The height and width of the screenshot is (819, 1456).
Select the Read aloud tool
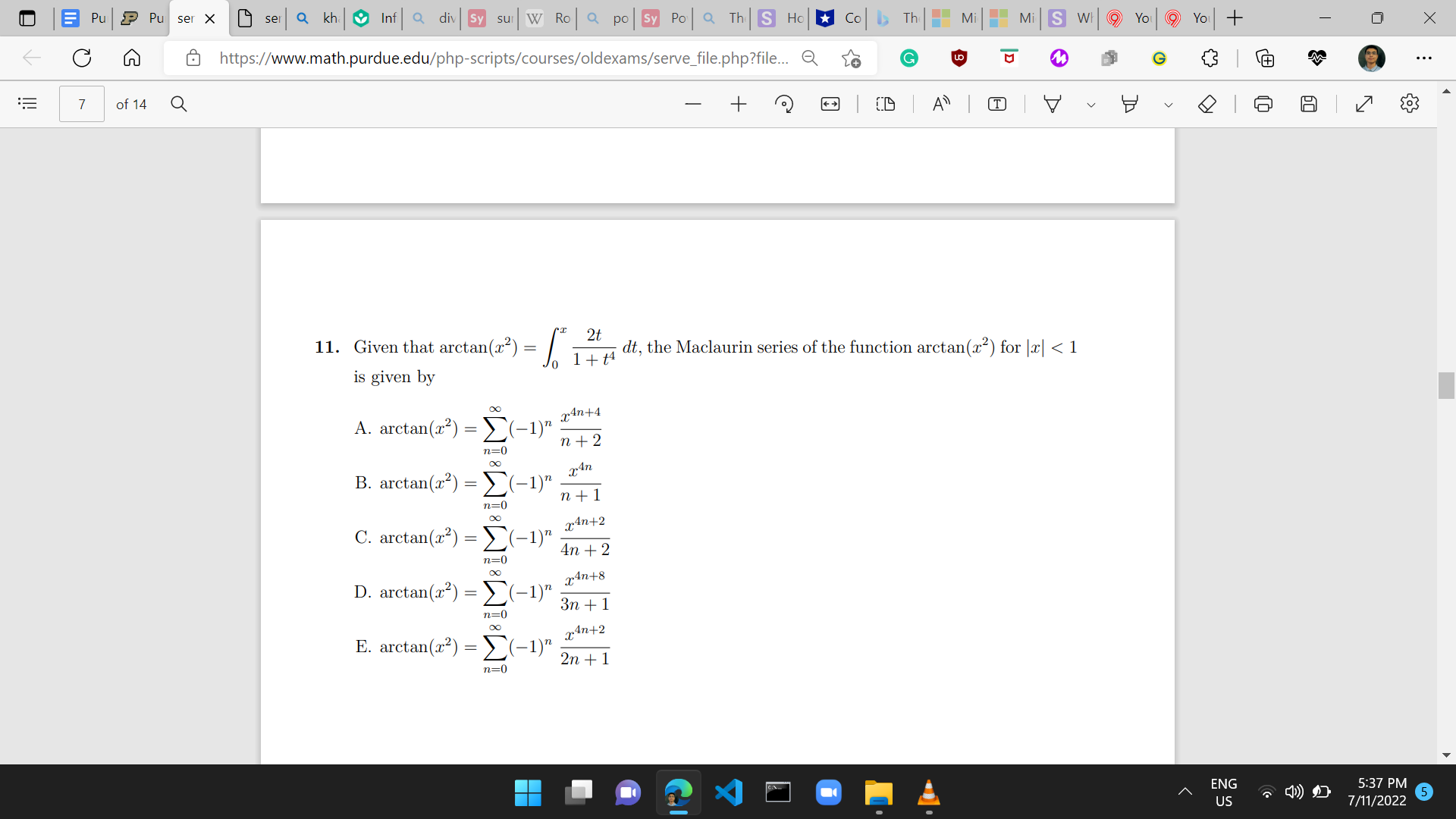point(940,104)
